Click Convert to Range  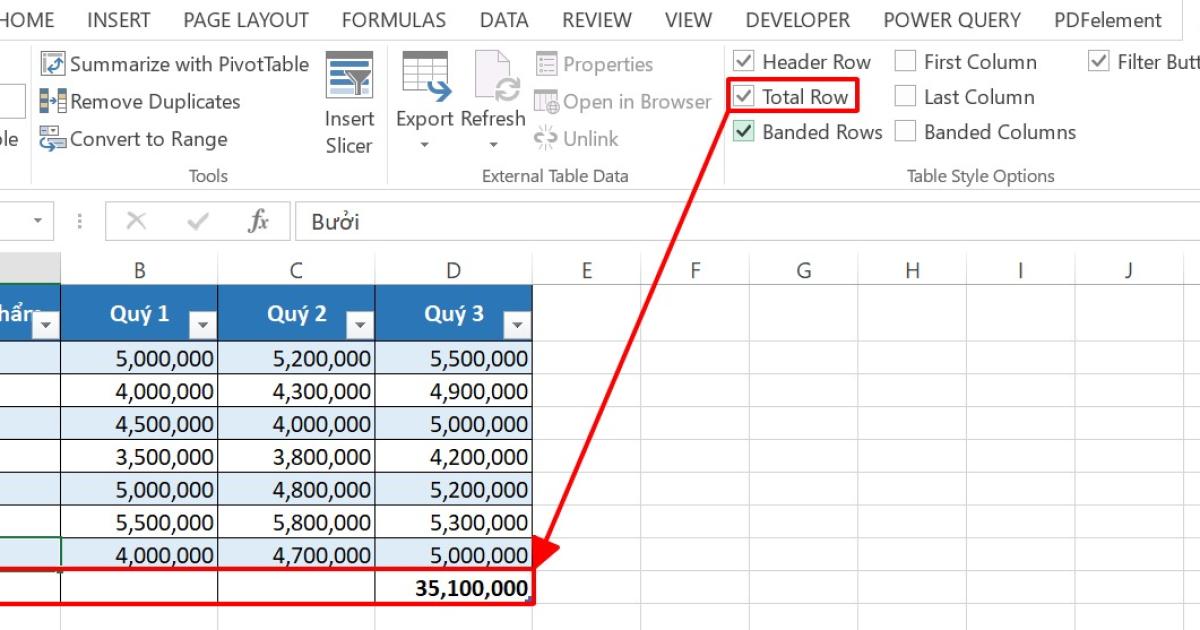(x=144, y=139)
